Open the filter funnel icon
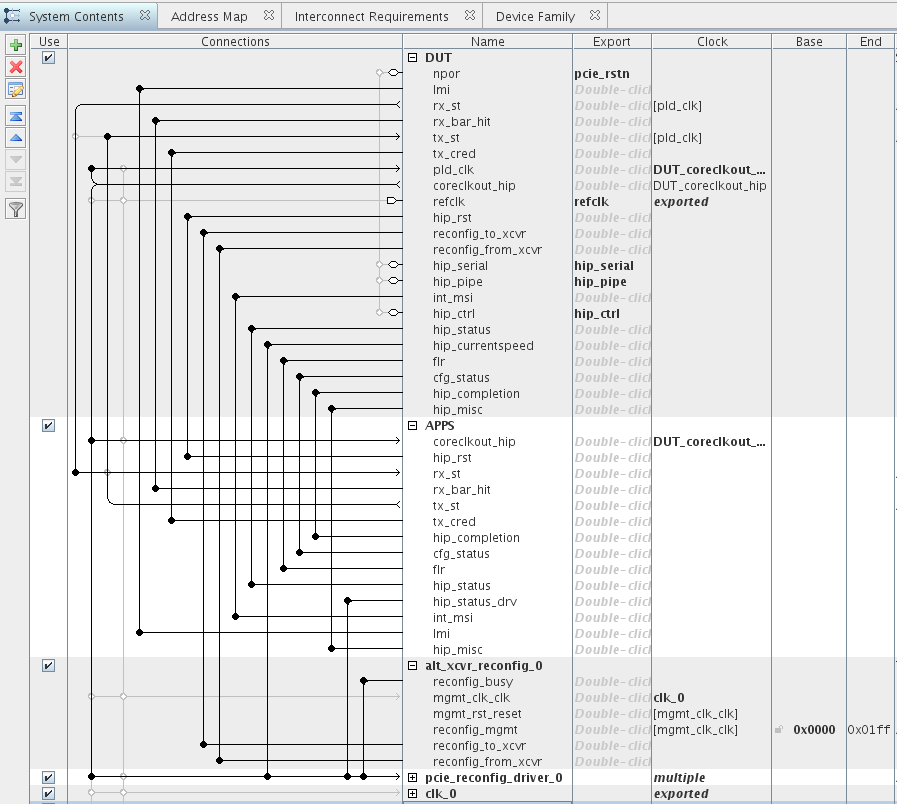This screenshot has width=897, height=804. click(x=16, y=208)
